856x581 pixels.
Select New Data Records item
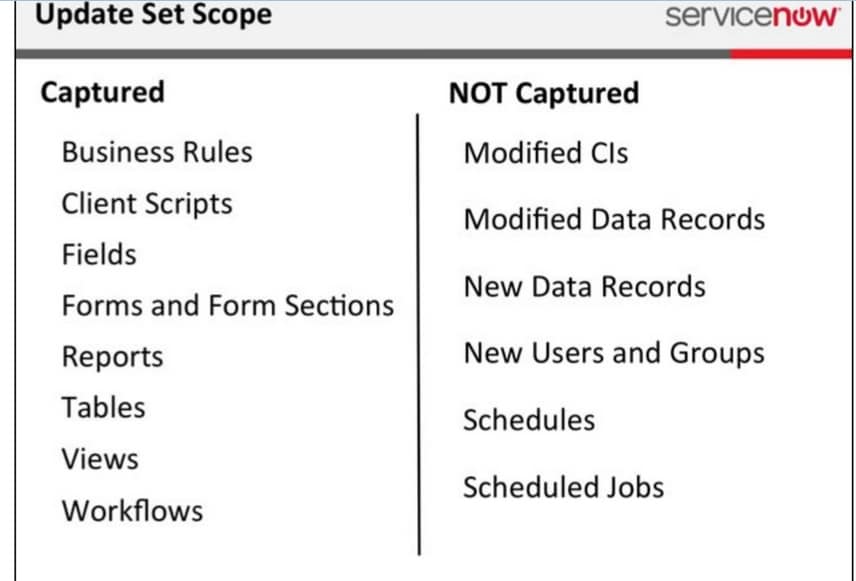pyautogui.click(x=584, y=287)
